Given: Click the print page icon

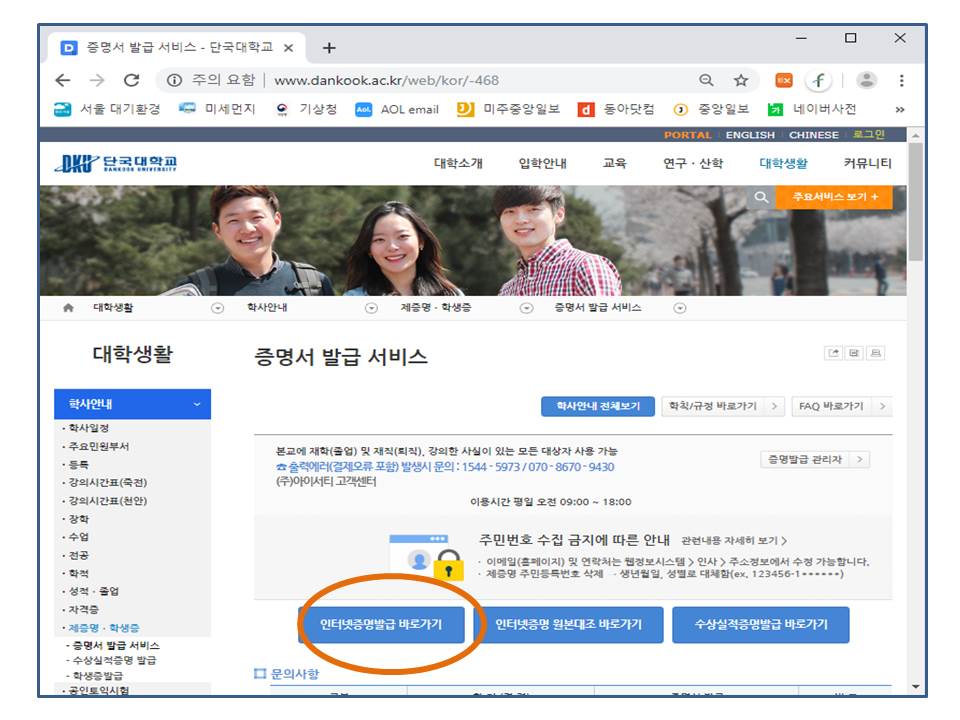Looking at the screenshot, I should (877, 354).
